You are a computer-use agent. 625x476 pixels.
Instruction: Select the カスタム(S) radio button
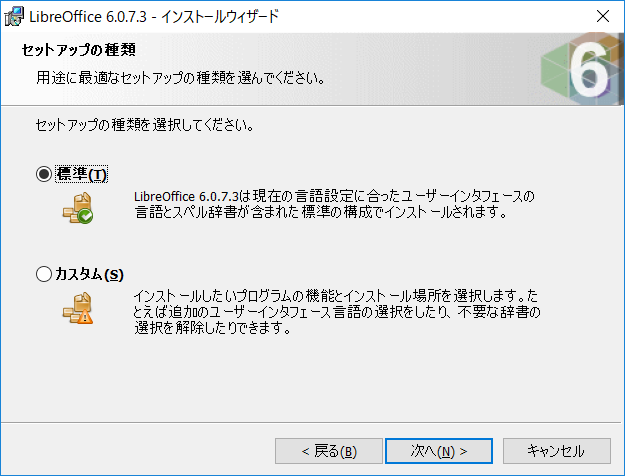click(x=44, y=274)
